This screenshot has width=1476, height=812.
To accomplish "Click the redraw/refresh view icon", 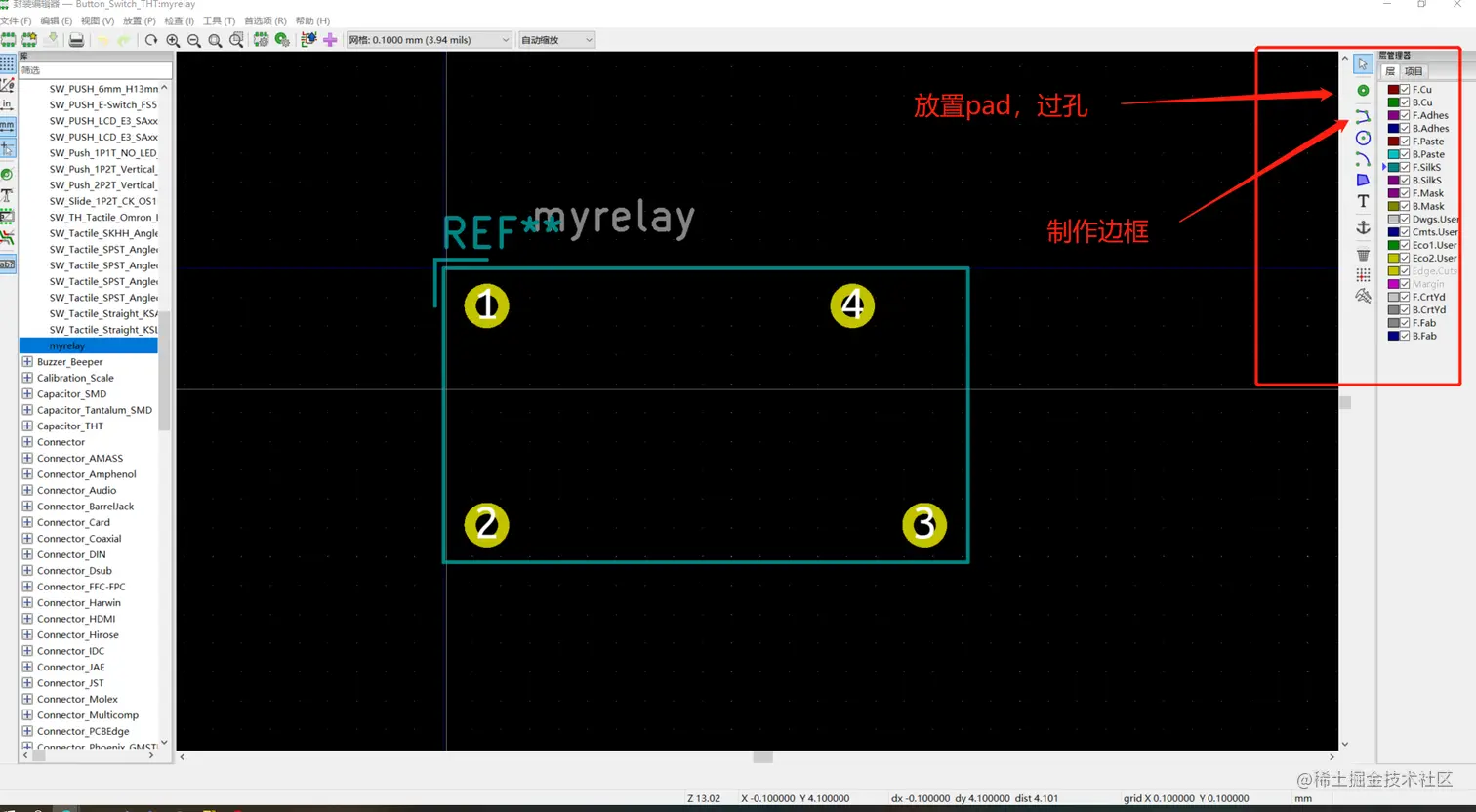I will pos(151,40).
